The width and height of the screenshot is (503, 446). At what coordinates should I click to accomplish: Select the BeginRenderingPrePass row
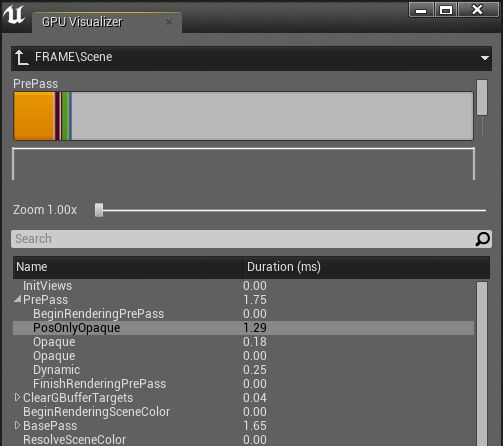click(x=243, y=314)
